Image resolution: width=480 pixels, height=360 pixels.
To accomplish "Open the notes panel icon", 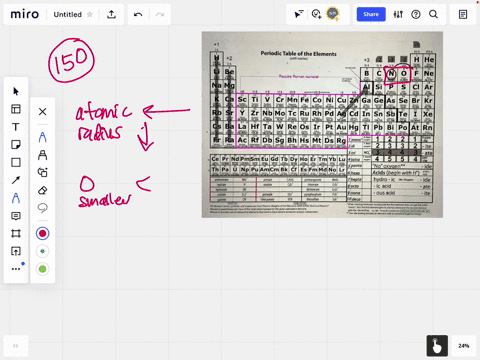I will (463, 14).
